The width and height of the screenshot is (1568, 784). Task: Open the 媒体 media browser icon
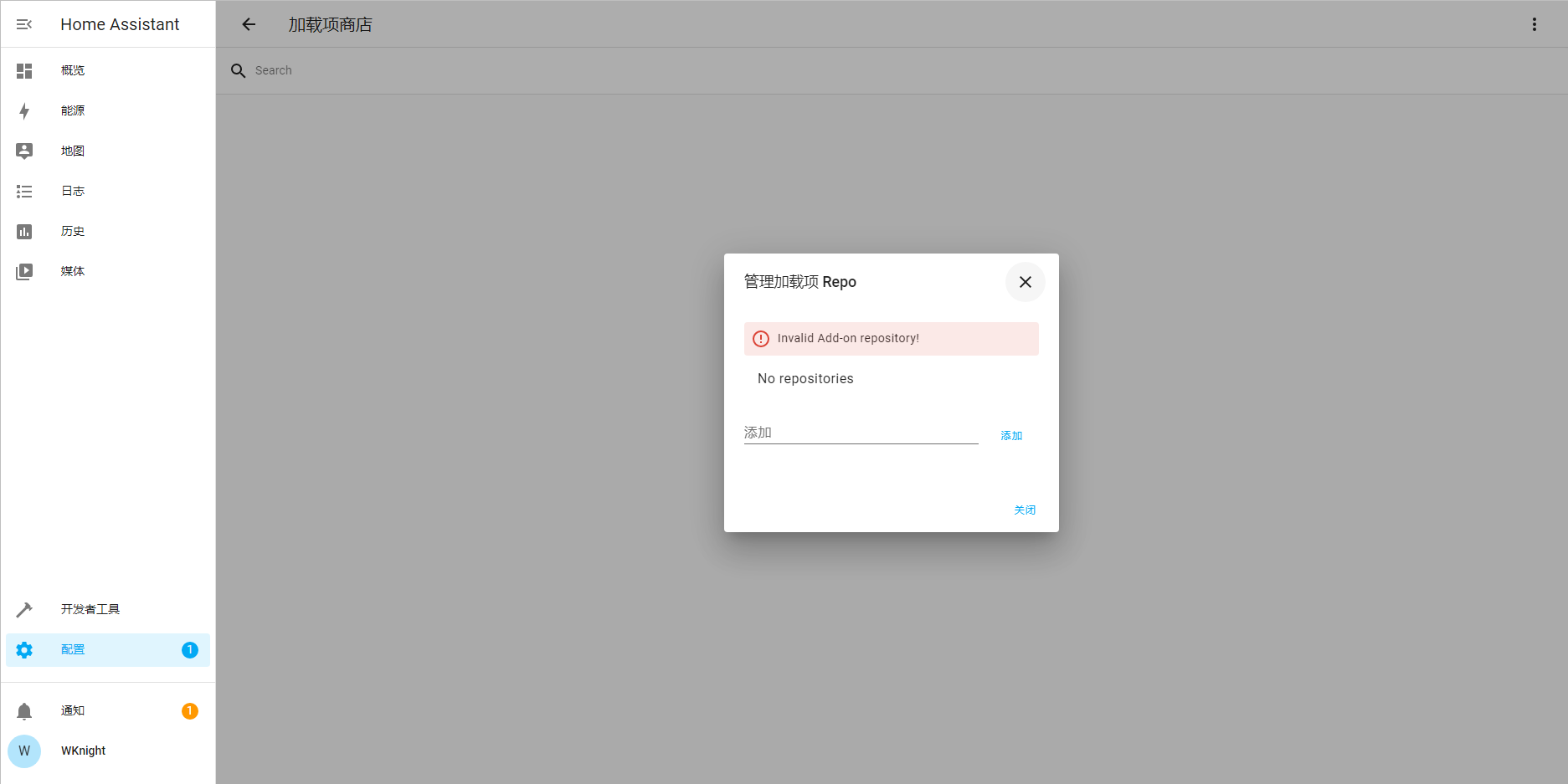point(24,272)
